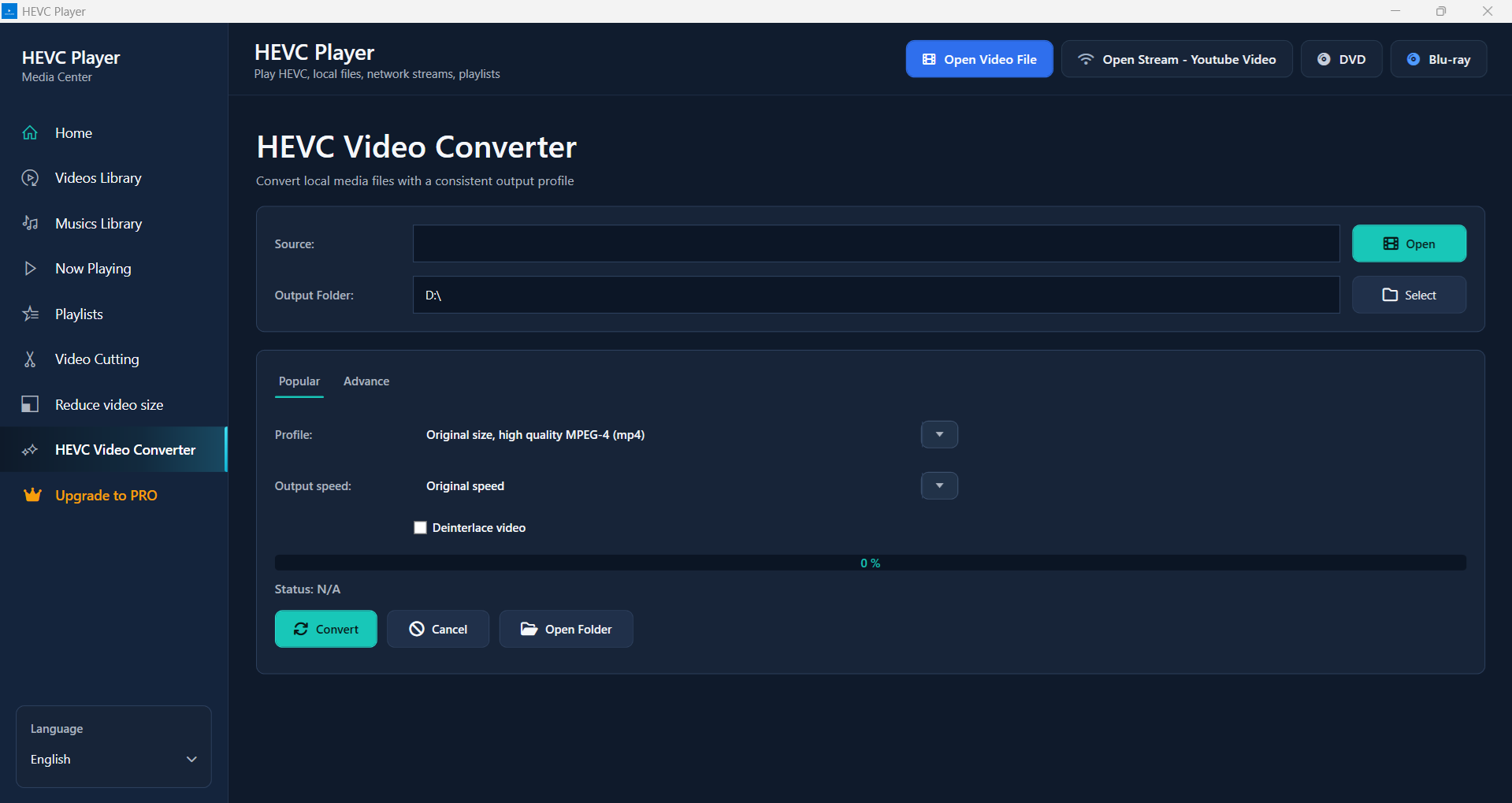This screenshot has width=1512, height=803.
Task: Click the Video Cutting scissors icon
Action: (x=30, y=359)
